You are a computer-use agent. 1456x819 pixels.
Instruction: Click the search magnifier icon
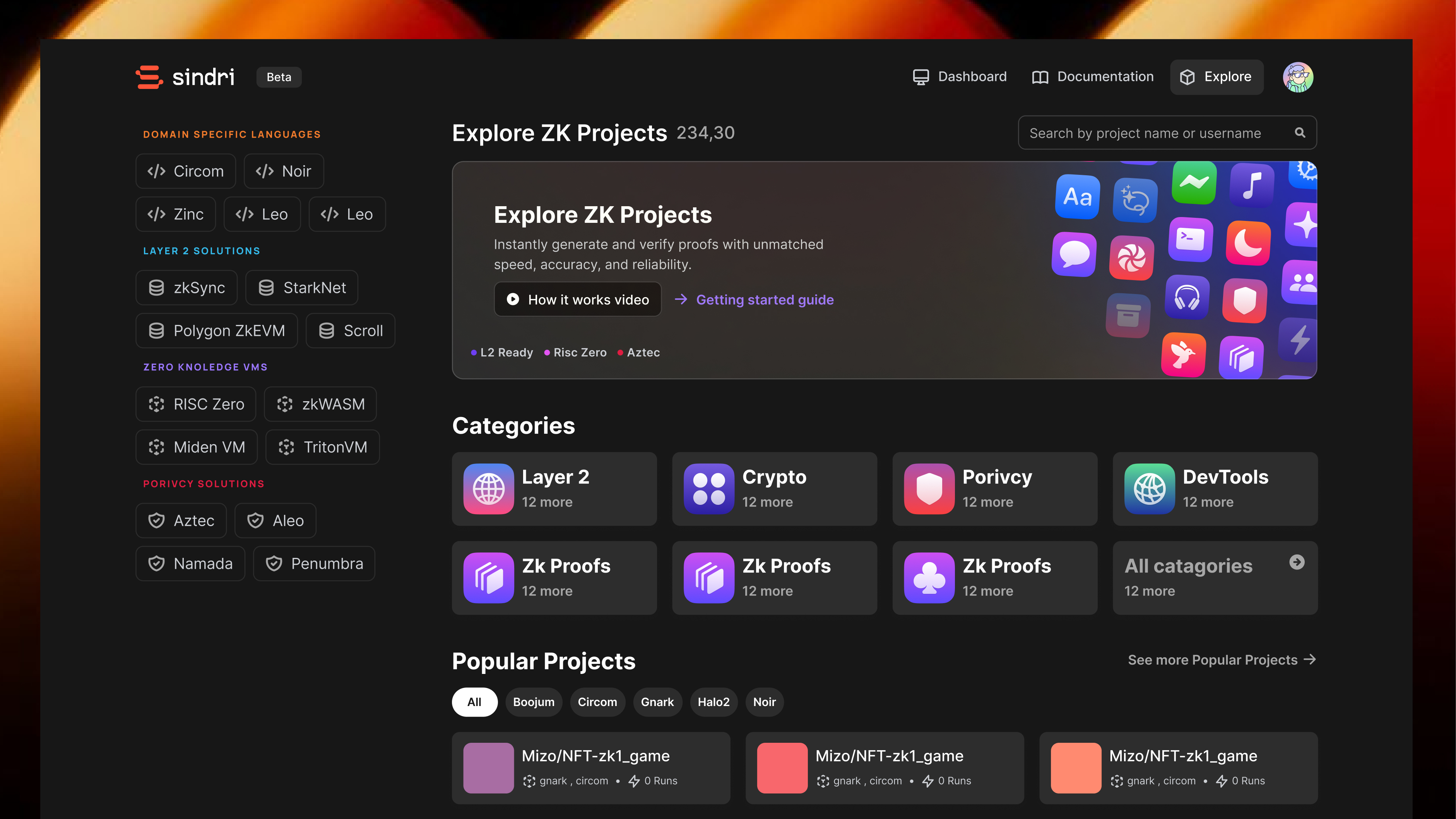click(x=1299, y=133)
